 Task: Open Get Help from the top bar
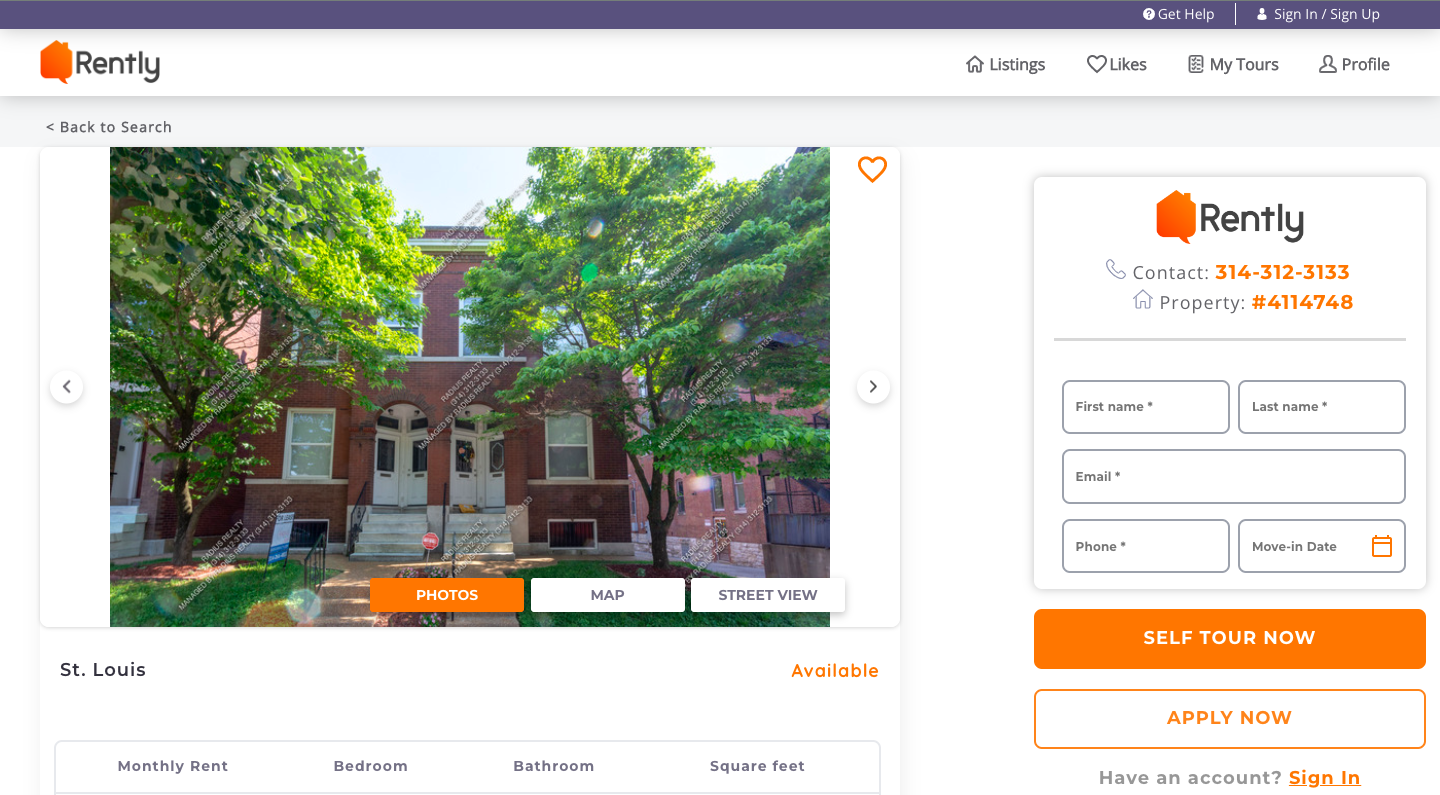tap(1179, 14)
